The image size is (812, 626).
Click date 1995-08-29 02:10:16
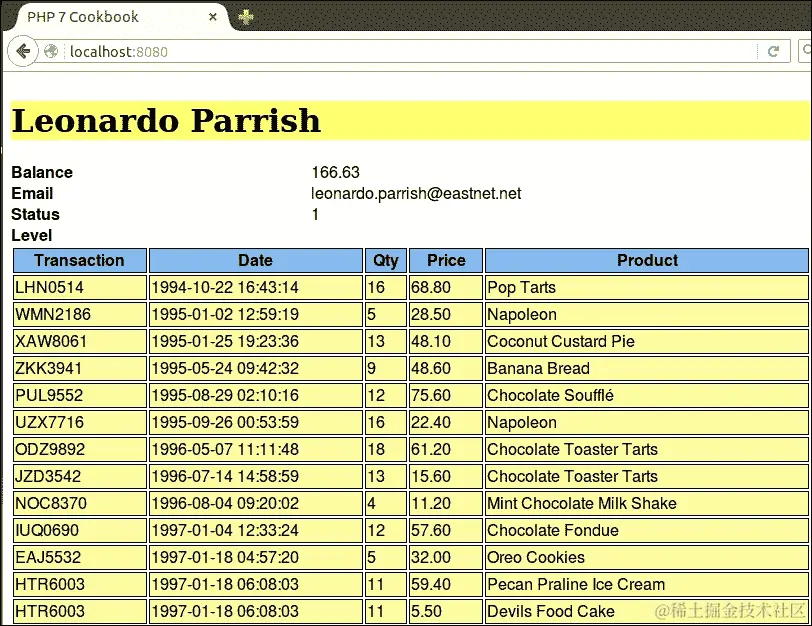click(256, 395)
